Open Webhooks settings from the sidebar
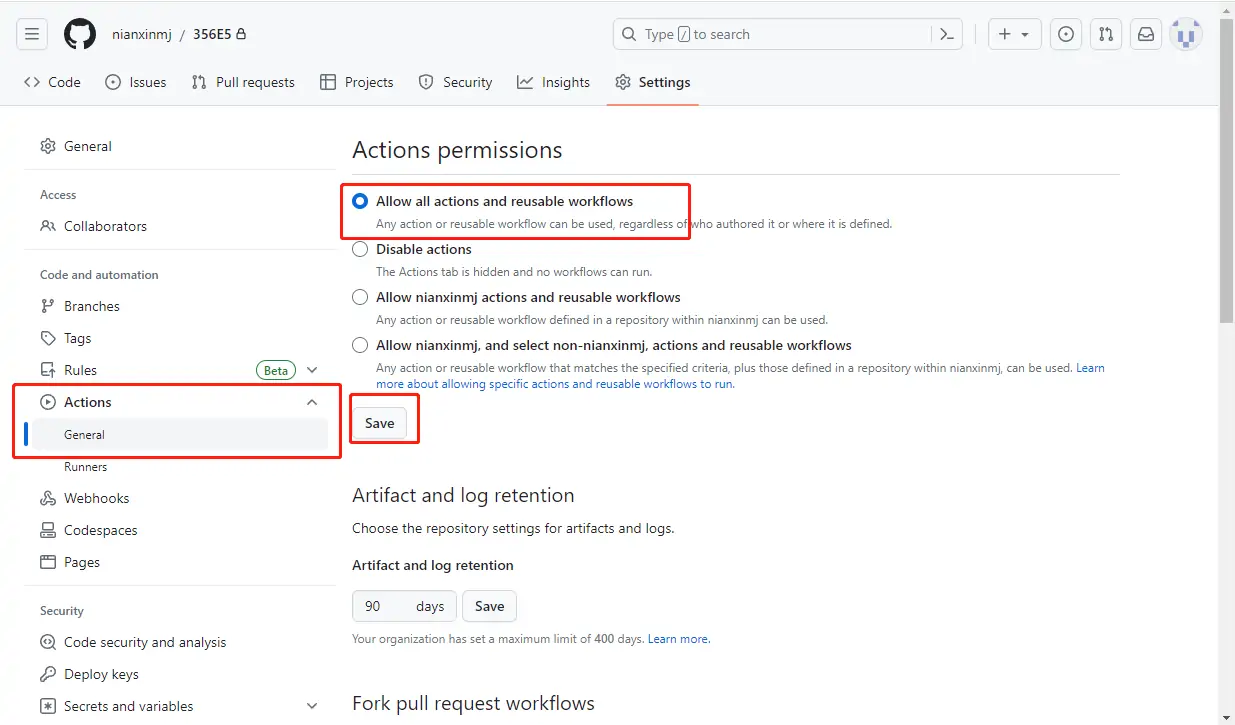 (96, 498)
